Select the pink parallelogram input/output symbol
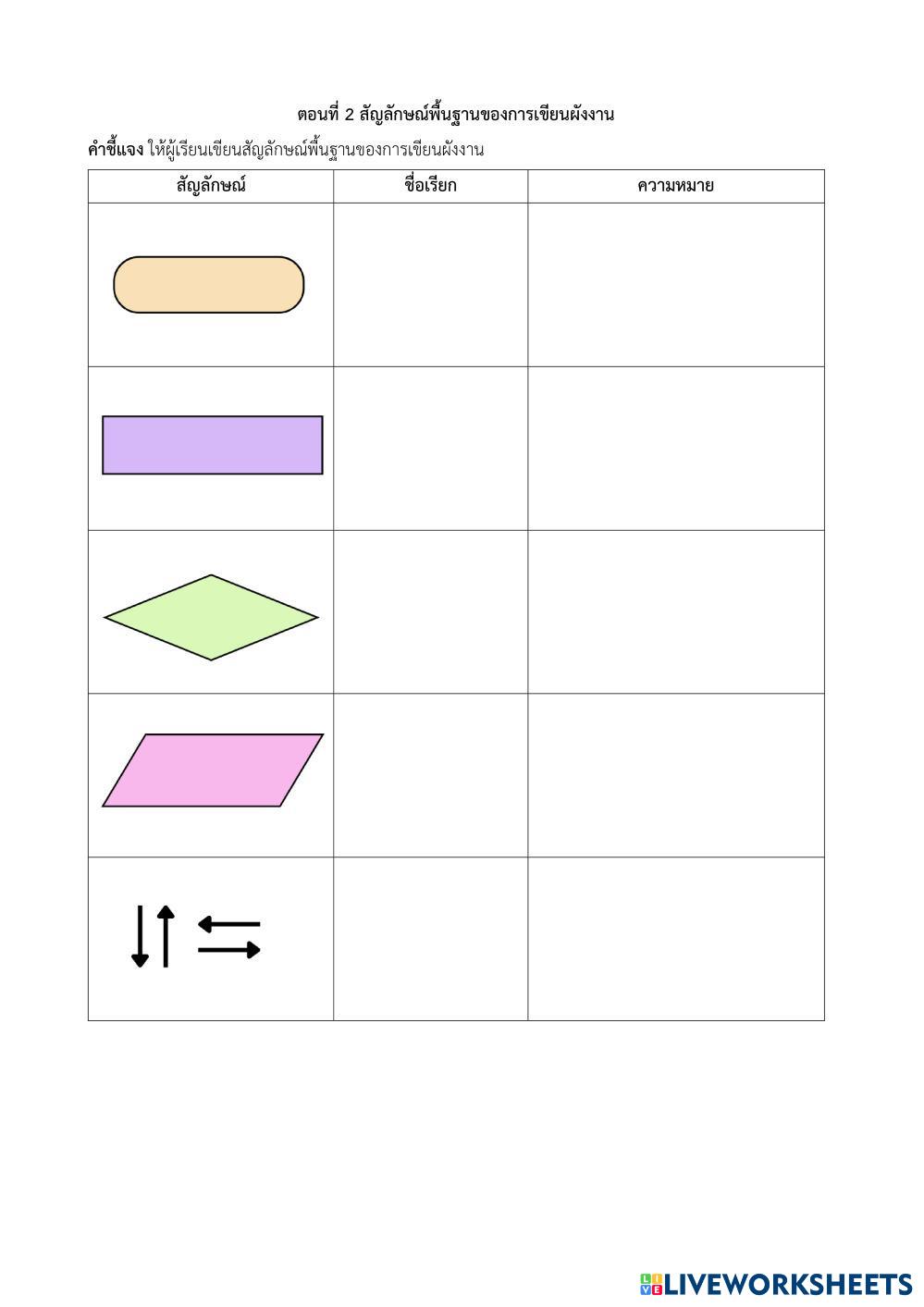This screenshot has height=1307, width=924. (x=212, y=771)
